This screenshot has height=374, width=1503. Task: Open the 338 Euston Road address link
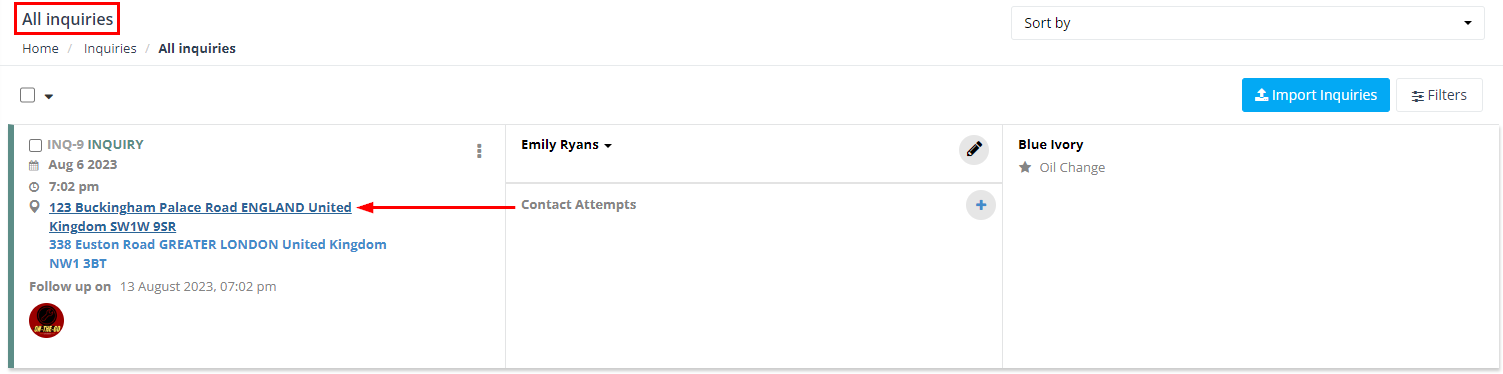point(217,254)
